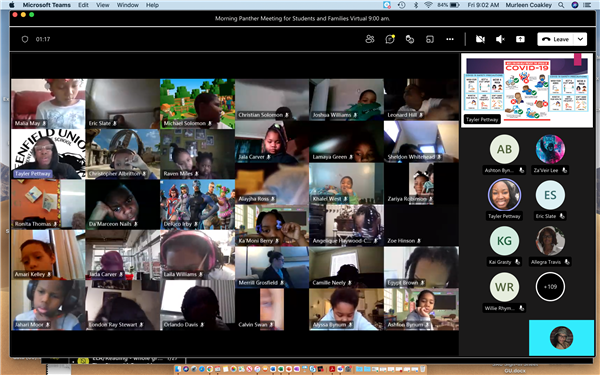The image size is (600, 375).
Task: Open the participants list icon
Action: (370, 39)
